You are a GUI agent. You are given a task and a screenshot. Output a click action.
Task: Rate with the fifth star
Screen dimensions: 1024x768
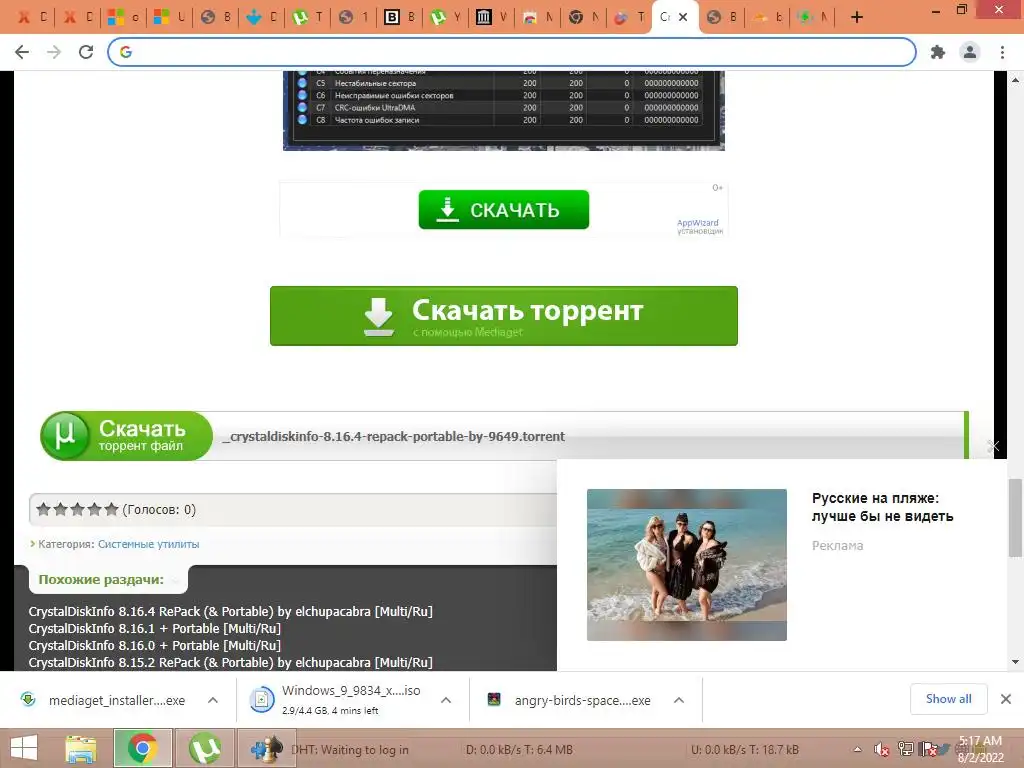[x=111, y=509]
